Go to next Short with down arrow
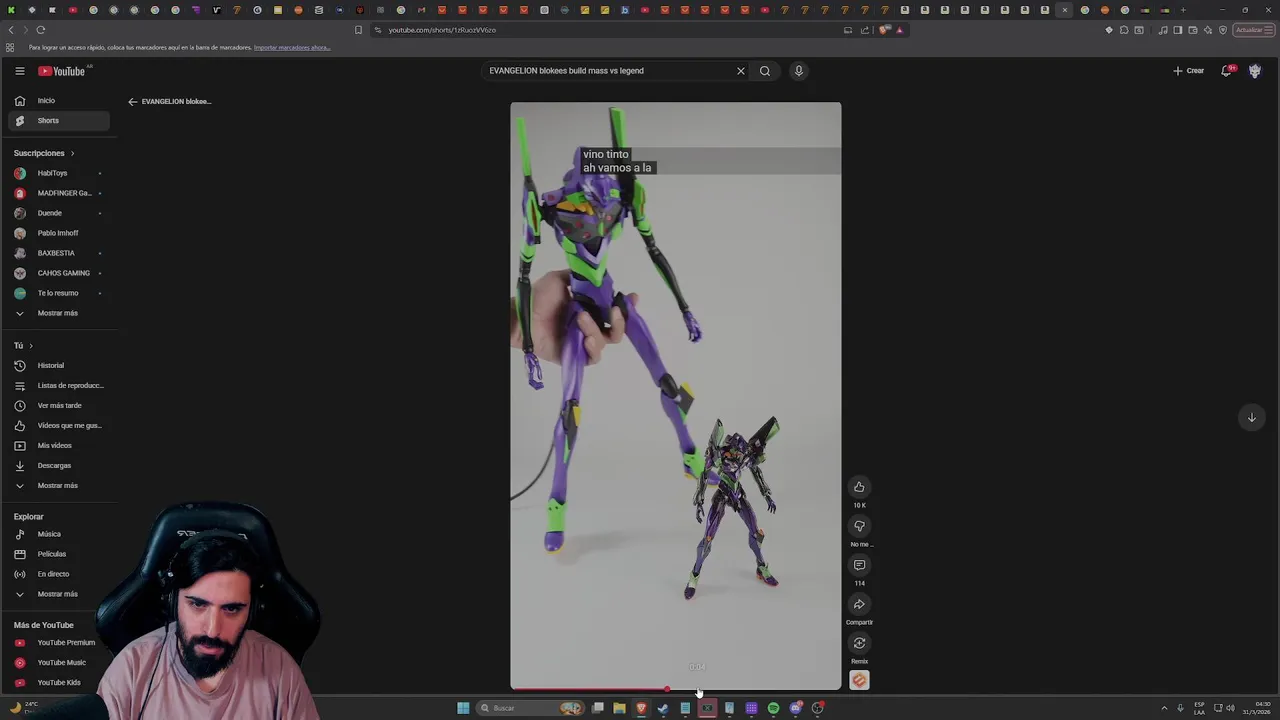Image resolution: width=1280 pixels, height=720 pixels. (x=1251, y=418)
